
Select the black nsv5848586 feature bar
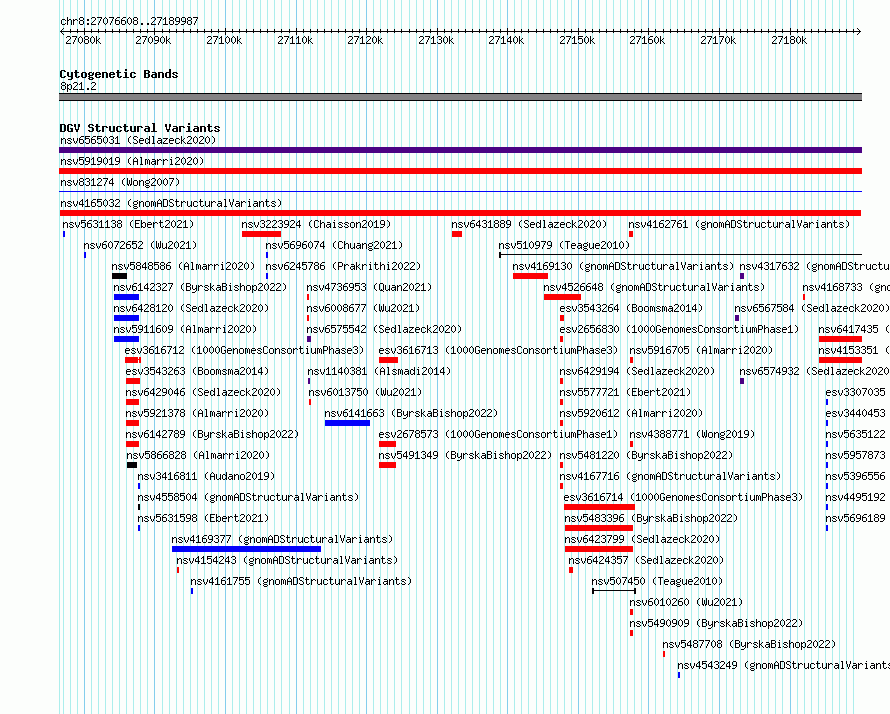pos(119,276)
